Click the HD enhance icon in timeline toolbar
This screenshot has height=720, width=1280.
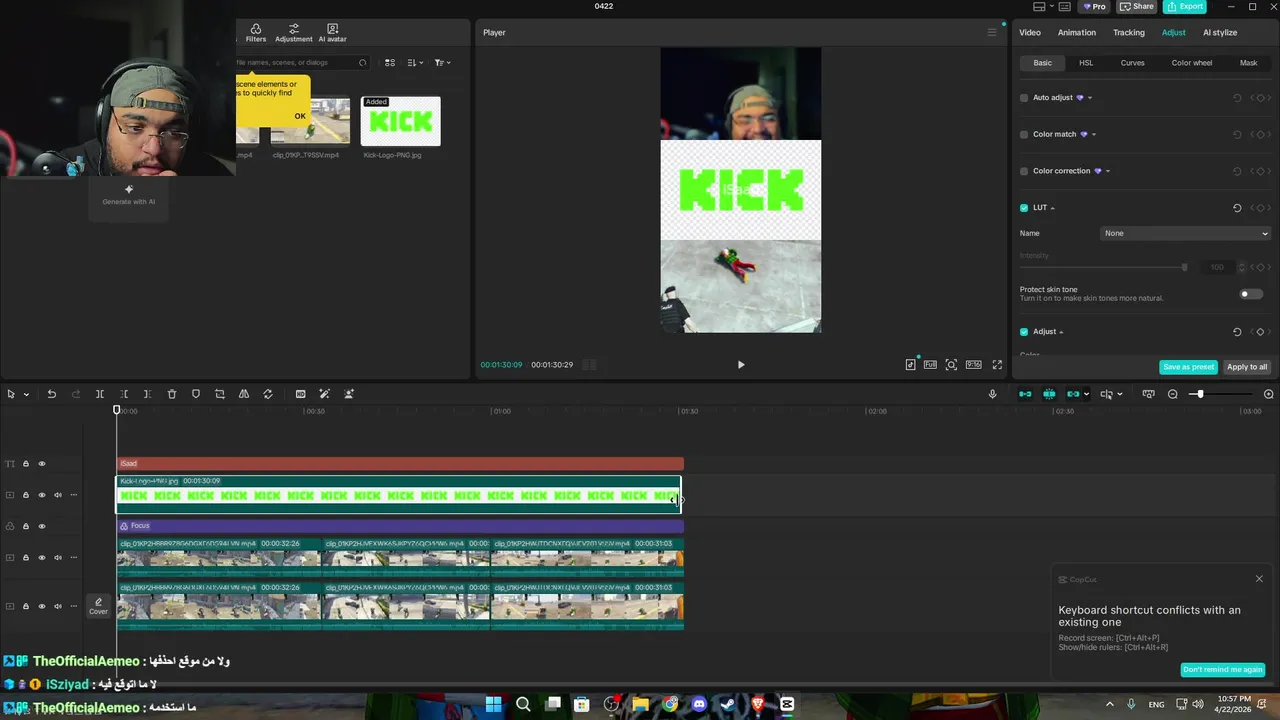click(x=300, y=394)
